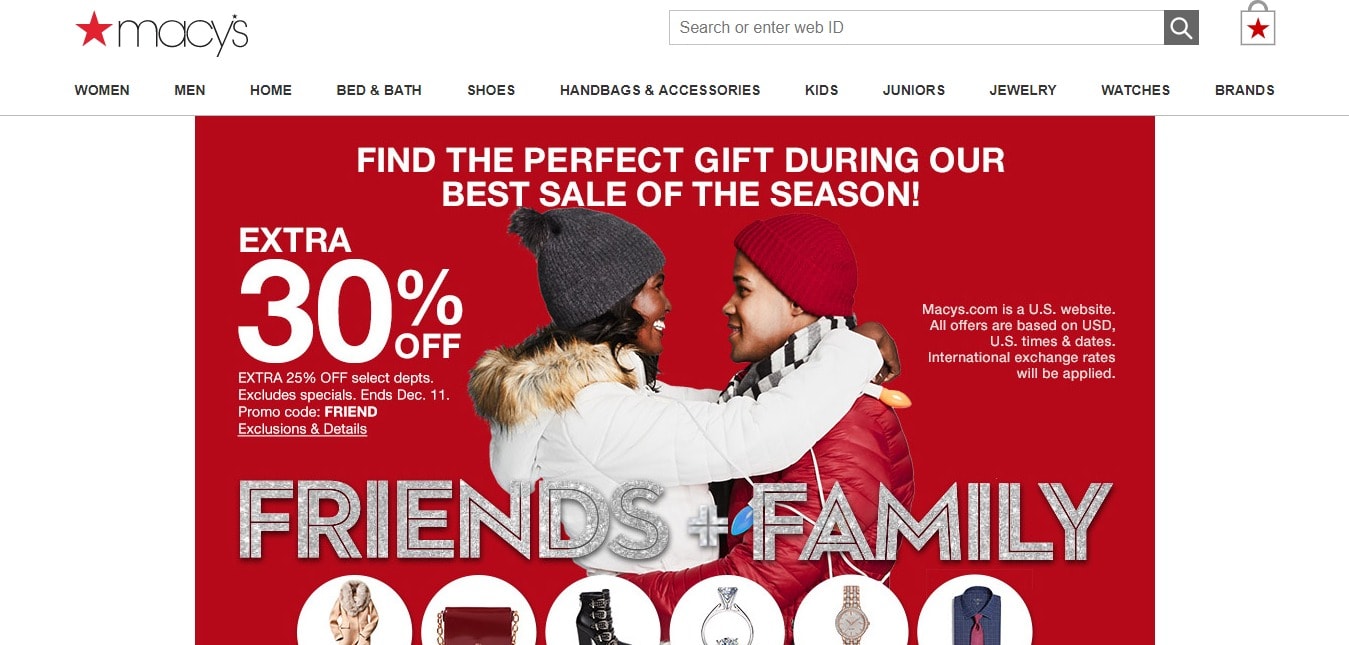This screenshot has width=1349, height=645.
Task: Select the fur-trim coat circle thumbnail
Action: click(355, 610)
